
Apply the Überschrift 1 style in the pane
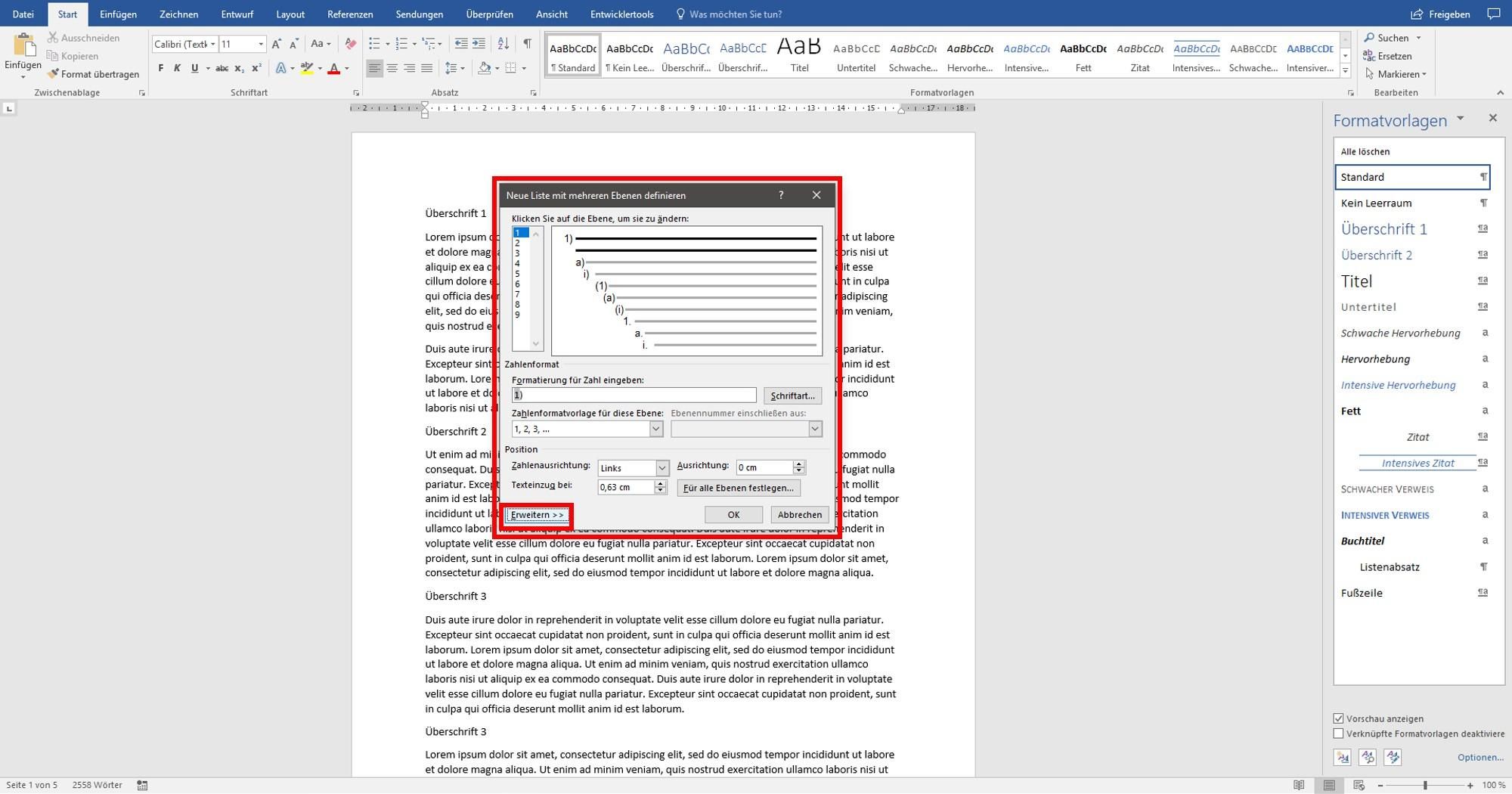coord(1412,229)
